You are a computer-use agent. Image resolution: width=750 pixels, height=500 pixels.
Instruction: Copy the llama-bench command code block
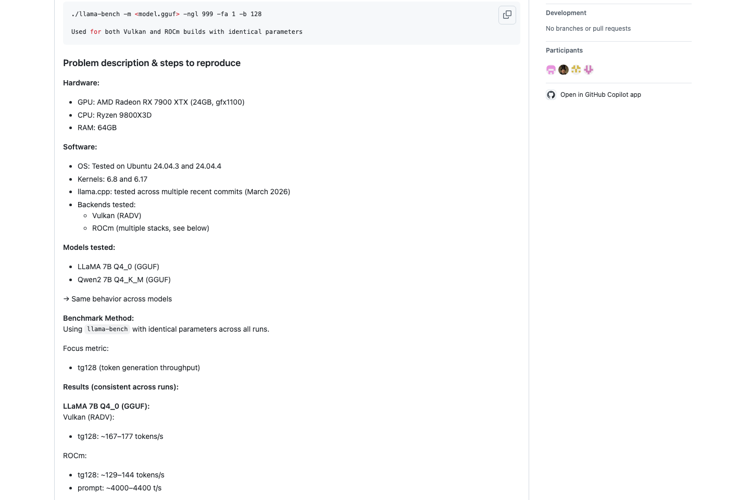point(507,15)
